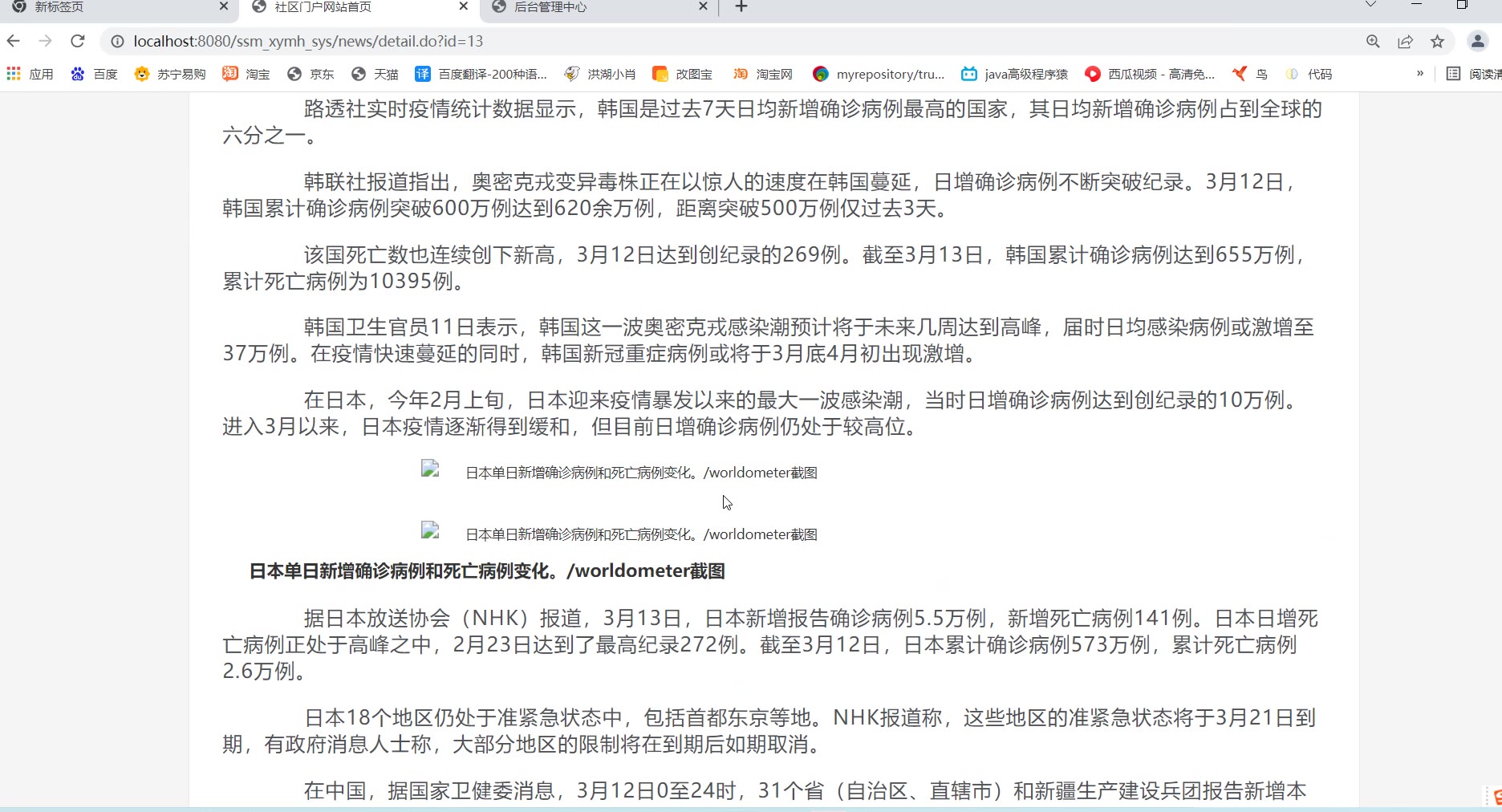Click the first broken image placeholder

(x=430, y=469)
